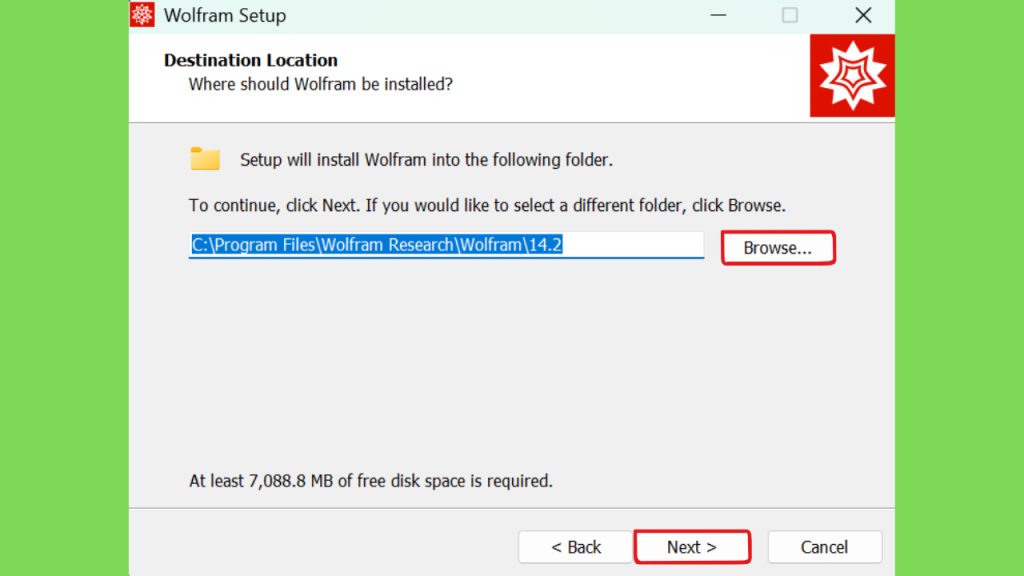The height and width of the screenshot is (576, 1024).
Task: Click the Destination Location heading
Action: [251, 60]
